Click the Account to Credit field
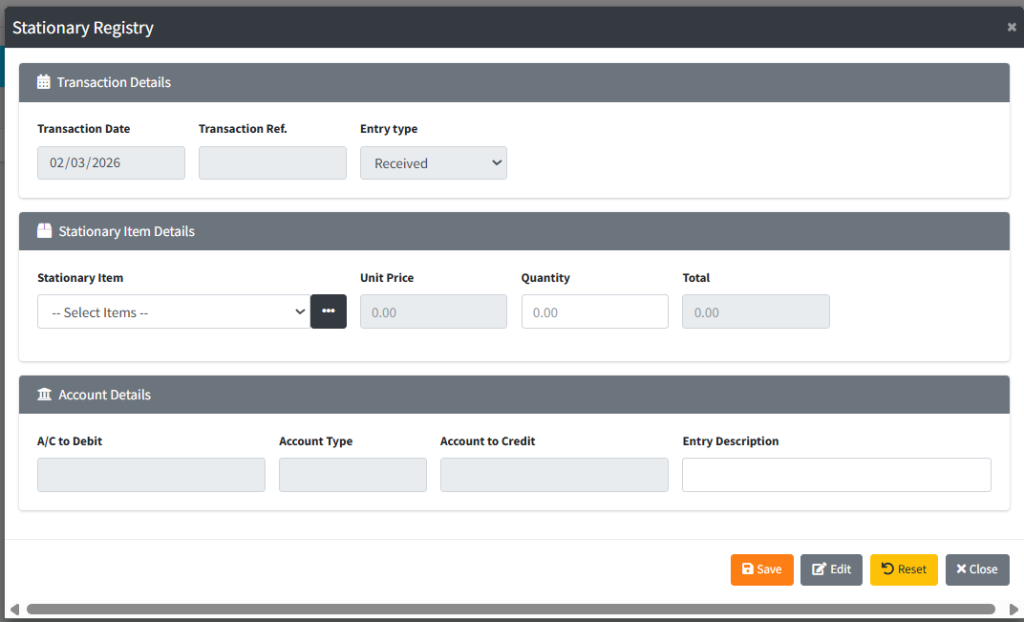 [x=554, y=475]
